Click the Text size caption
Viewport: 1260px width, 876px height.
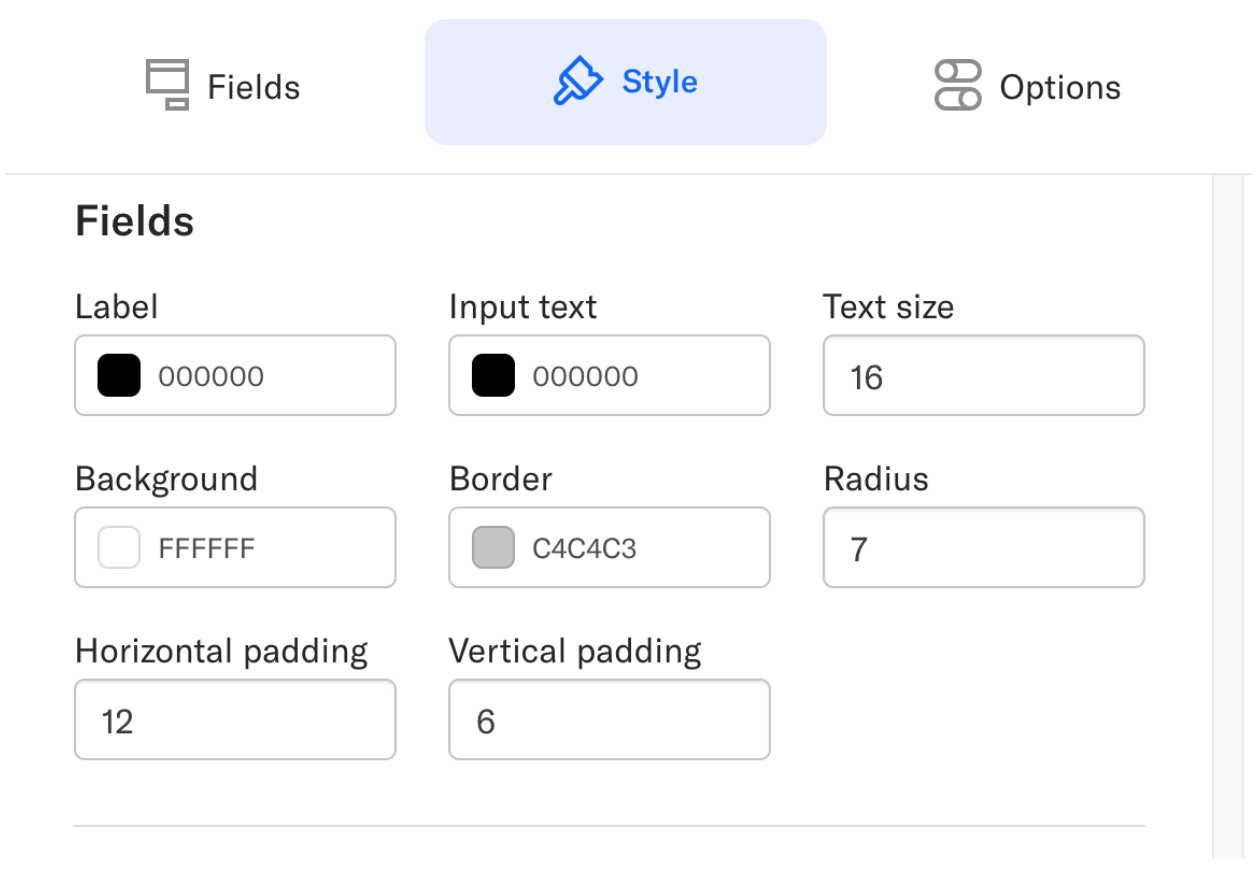click(889, 307)
